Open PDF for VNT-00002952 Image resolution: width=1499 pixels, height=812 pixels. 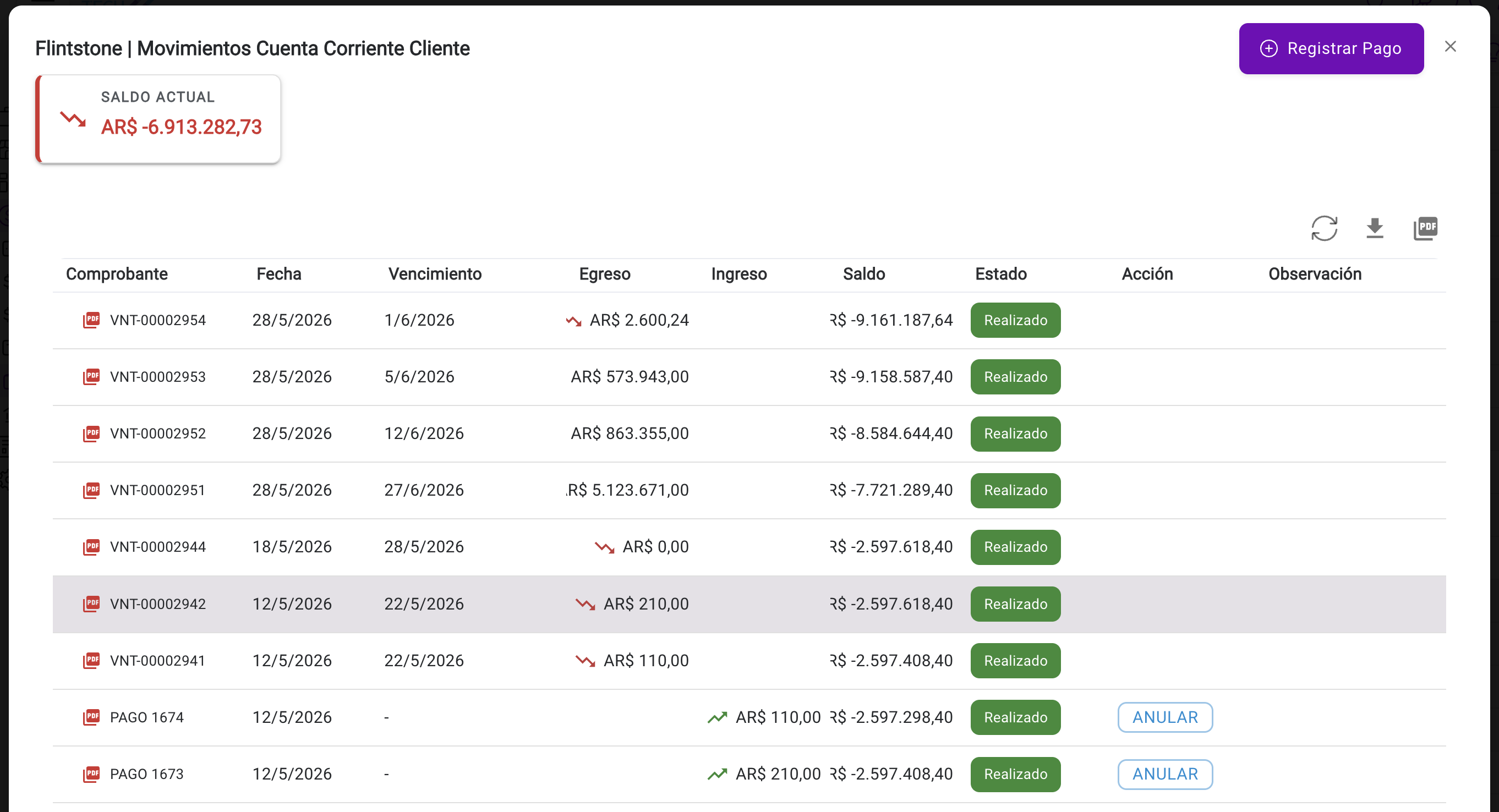(91, 434)
